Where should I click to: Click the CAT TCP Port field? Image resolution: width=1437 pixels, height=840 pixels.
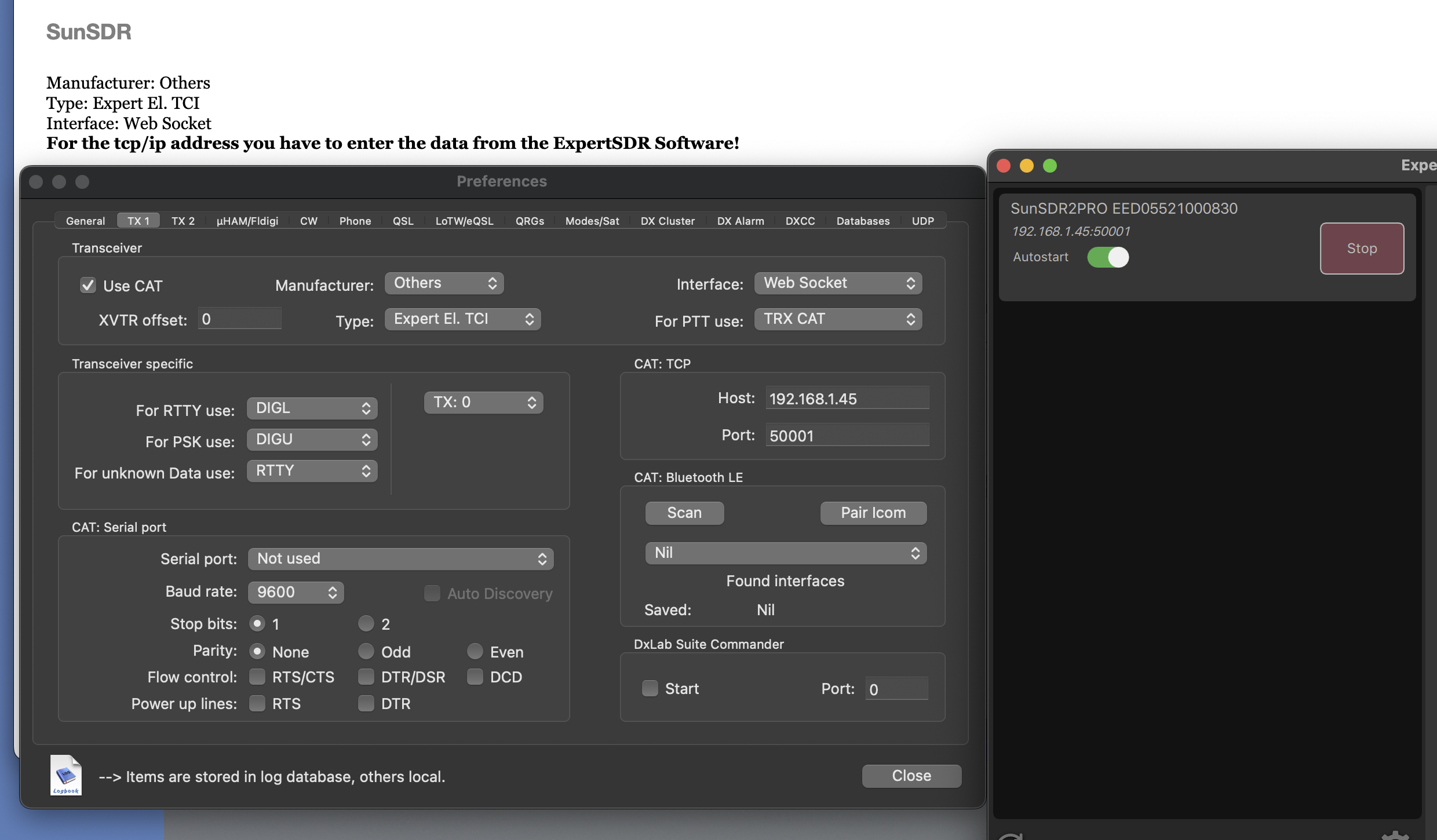tap(847, 435)
